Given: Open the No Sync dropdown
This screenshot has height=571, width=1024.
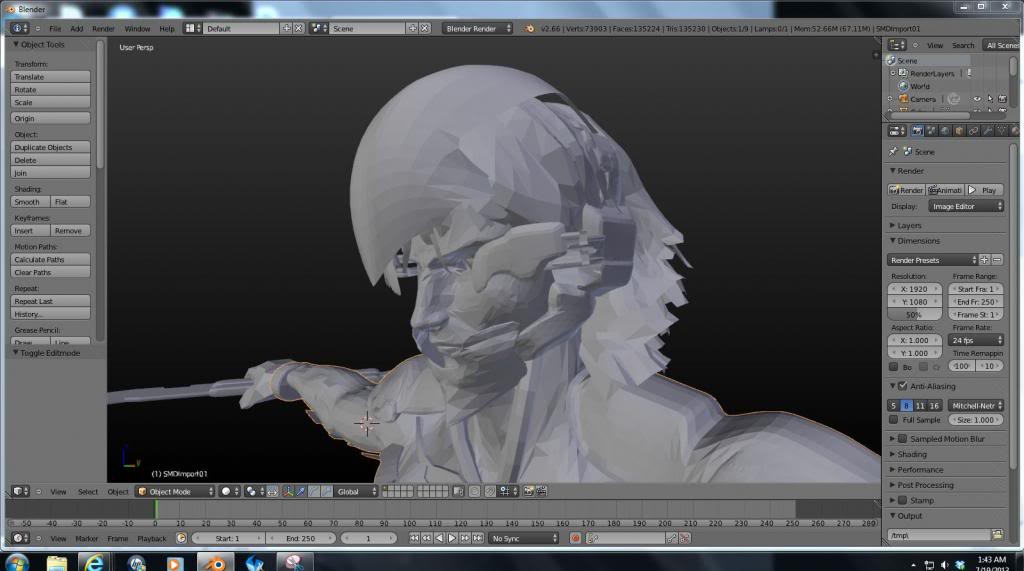Looking at the screenshot, I should tap(524, 538).
